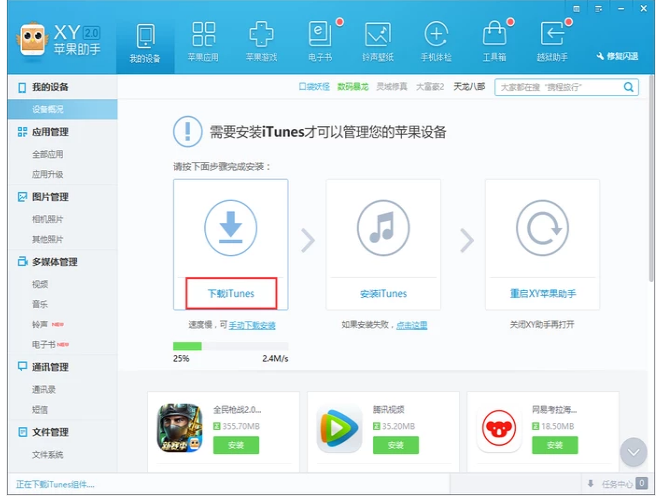This screenshot has width=656, height=498.
Task: Open 任务中心 in the status bar
Action: tap(614, 484)
